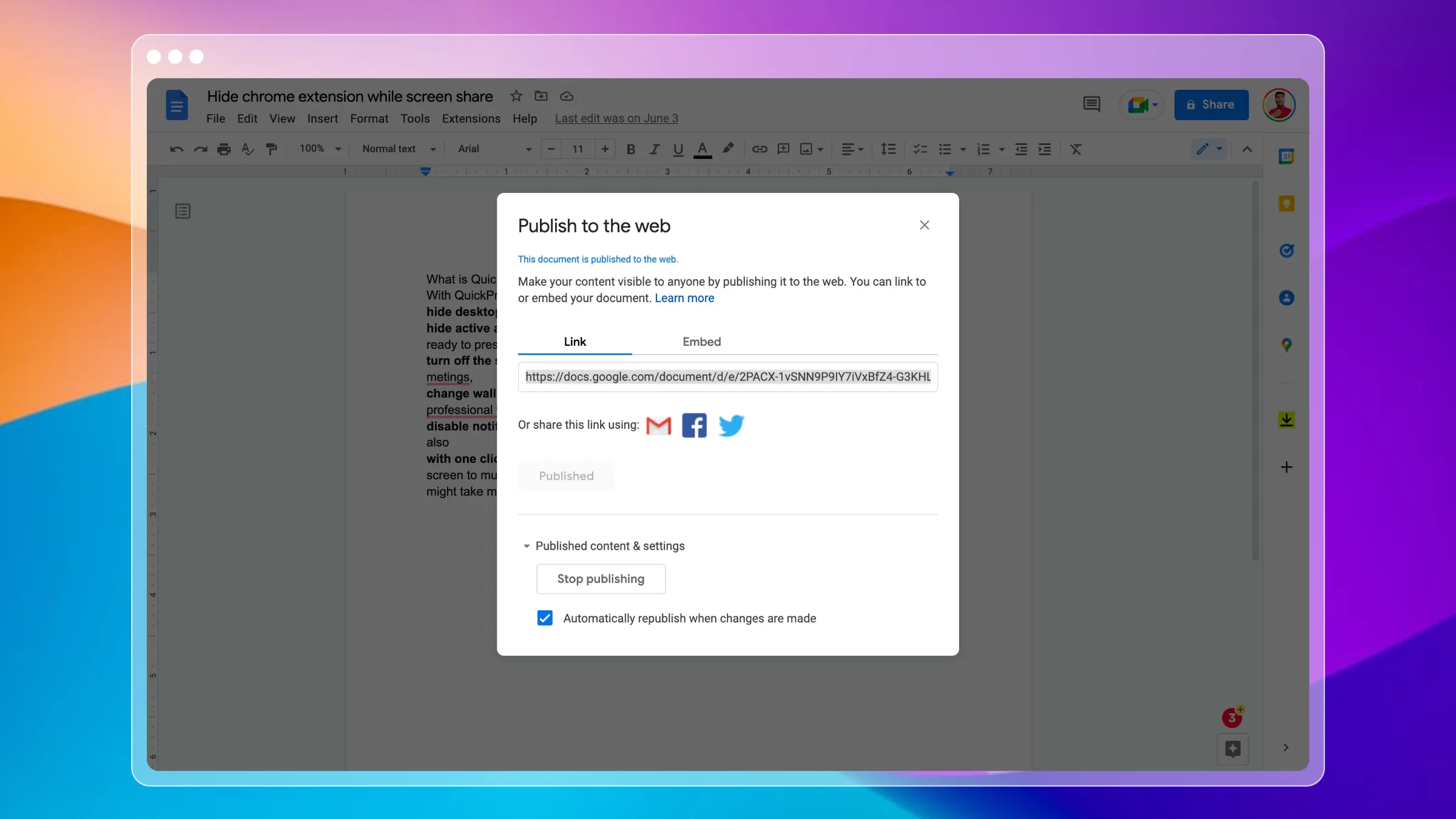Click the Stop publishing button

[601, 579]
